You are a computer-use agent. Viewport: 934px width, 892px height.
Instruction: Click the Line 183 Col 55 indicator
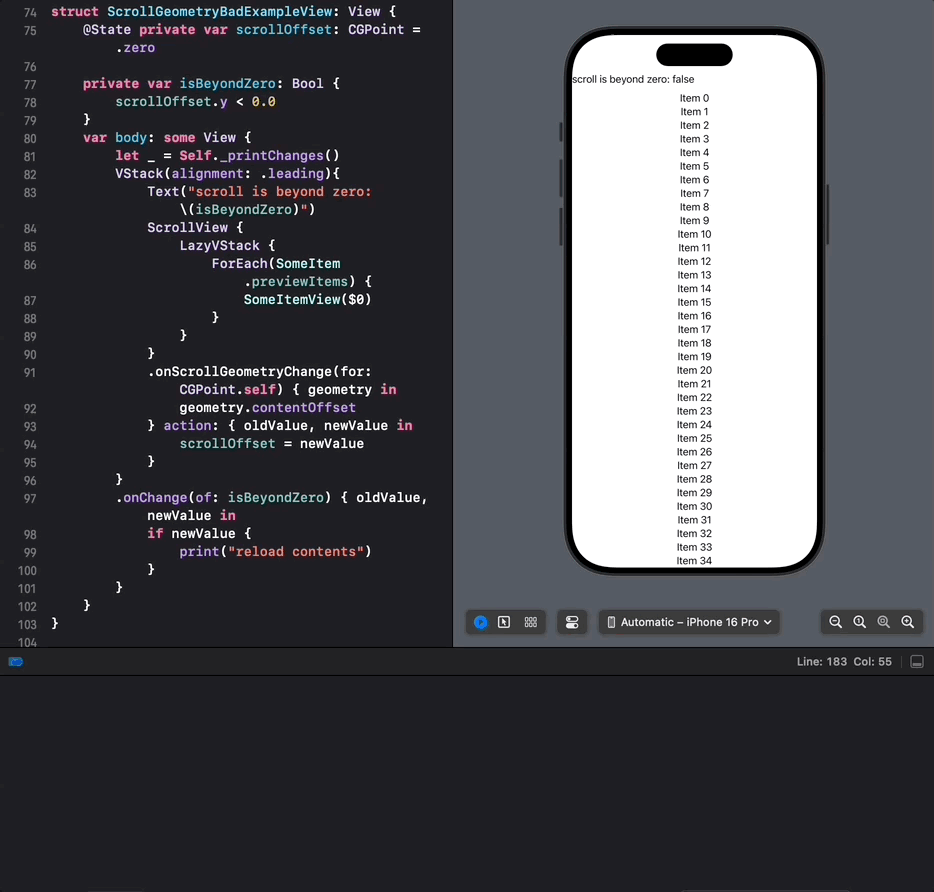(844, 662)
